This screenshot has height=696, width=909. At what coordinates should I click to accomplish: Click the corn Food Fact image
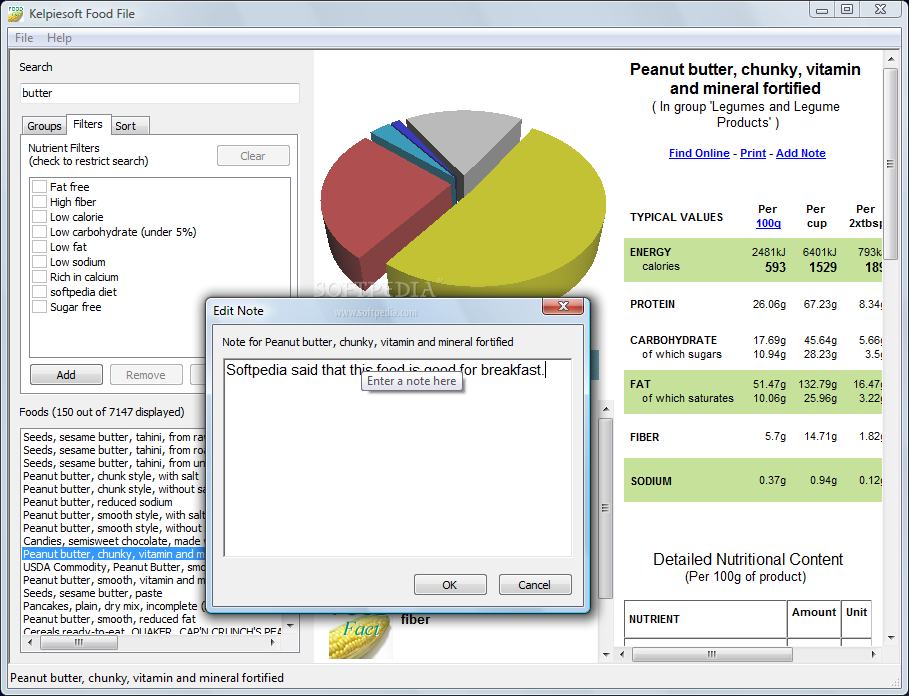click(361, 636)
